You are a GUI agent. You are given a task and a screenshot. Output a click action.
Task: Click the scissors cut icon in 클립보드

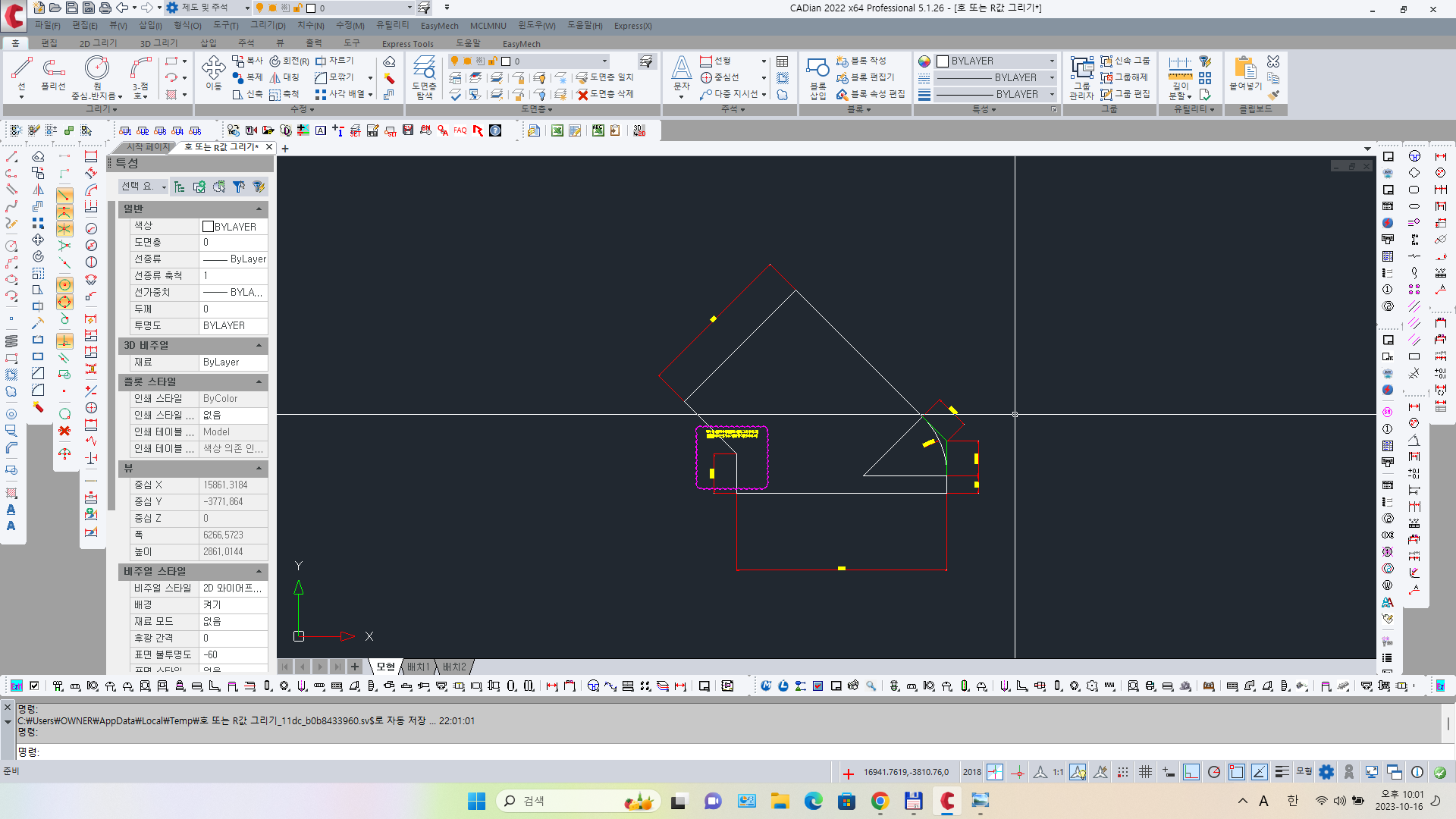pyautogui.click(x=1273, y=61)
